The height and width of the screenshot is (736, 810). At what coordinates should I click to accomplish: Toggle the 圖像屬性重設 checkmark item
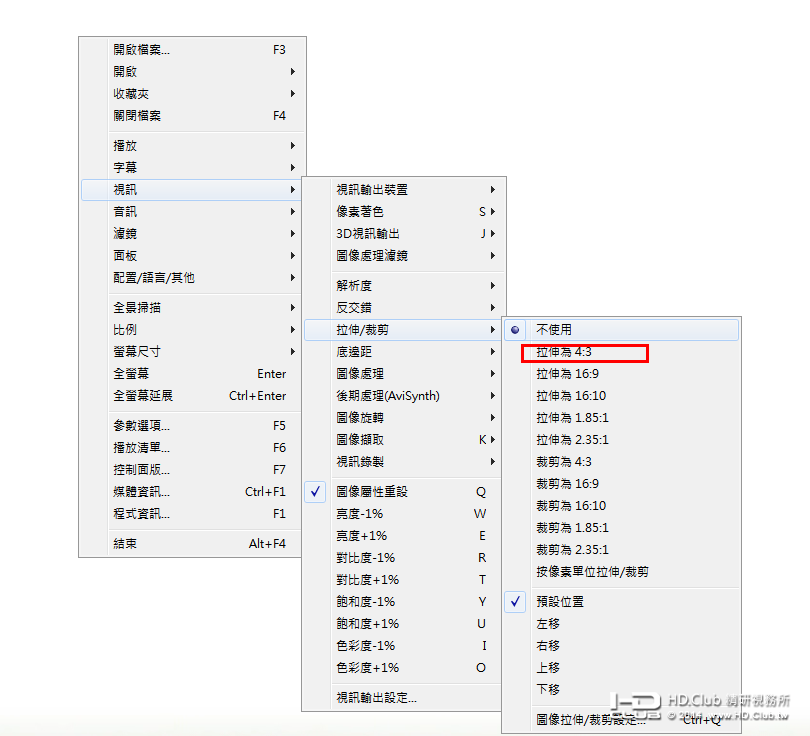(x=401, y=492)
